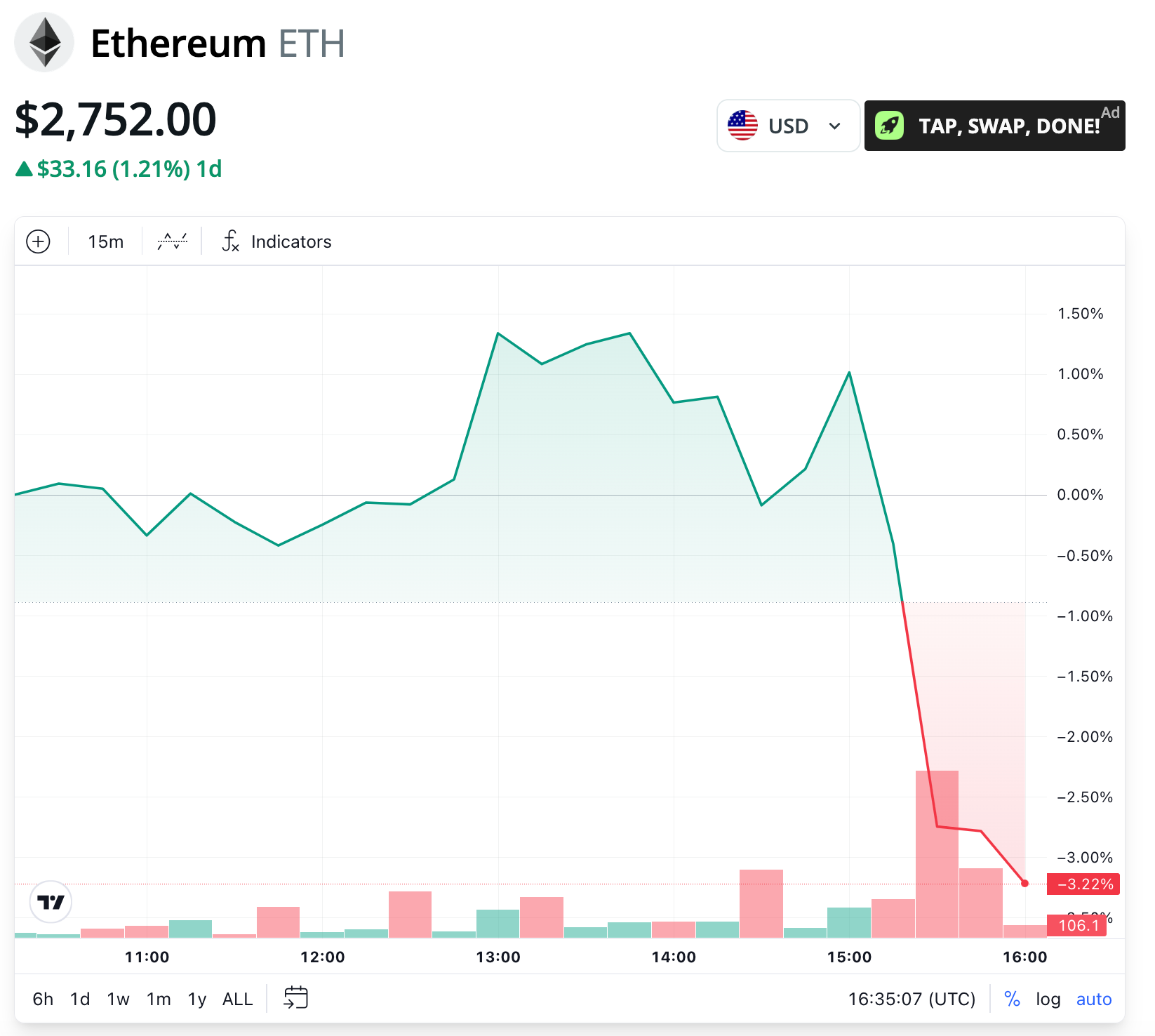1155x1036 pixels.
Task: Toggle the percent scale mode
Action: coord(1012,999)
